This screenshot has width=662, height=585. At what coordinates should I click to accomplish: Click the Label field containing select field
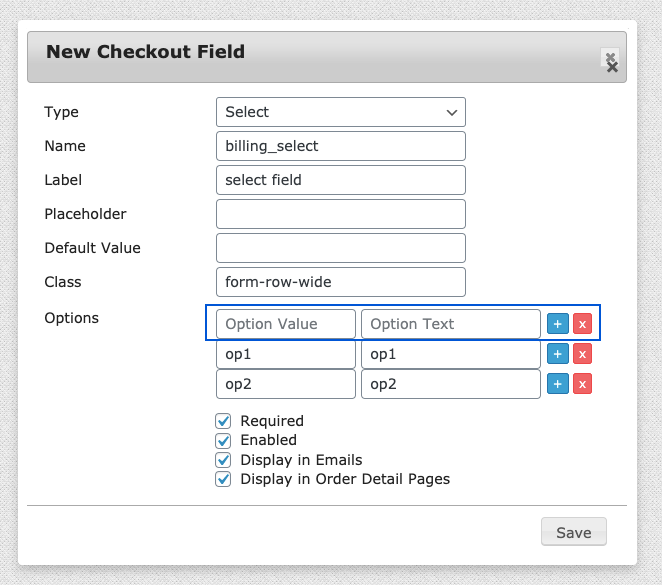click(x=341, y=180)
